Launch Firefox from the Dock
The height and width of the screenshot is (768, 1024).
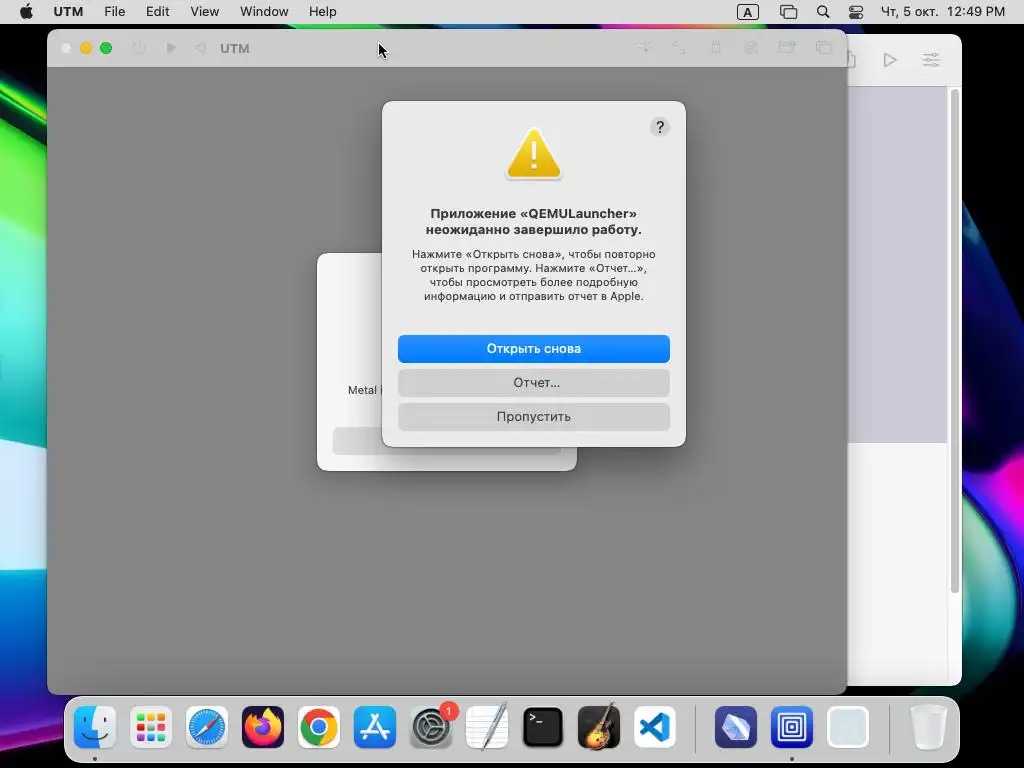tap(263, 727)
